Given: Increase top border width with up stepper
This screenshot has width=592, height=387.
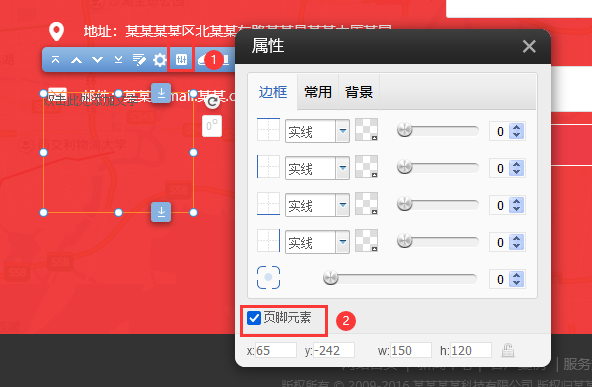Looking at the screenshot, I should [x=516, y=127].
